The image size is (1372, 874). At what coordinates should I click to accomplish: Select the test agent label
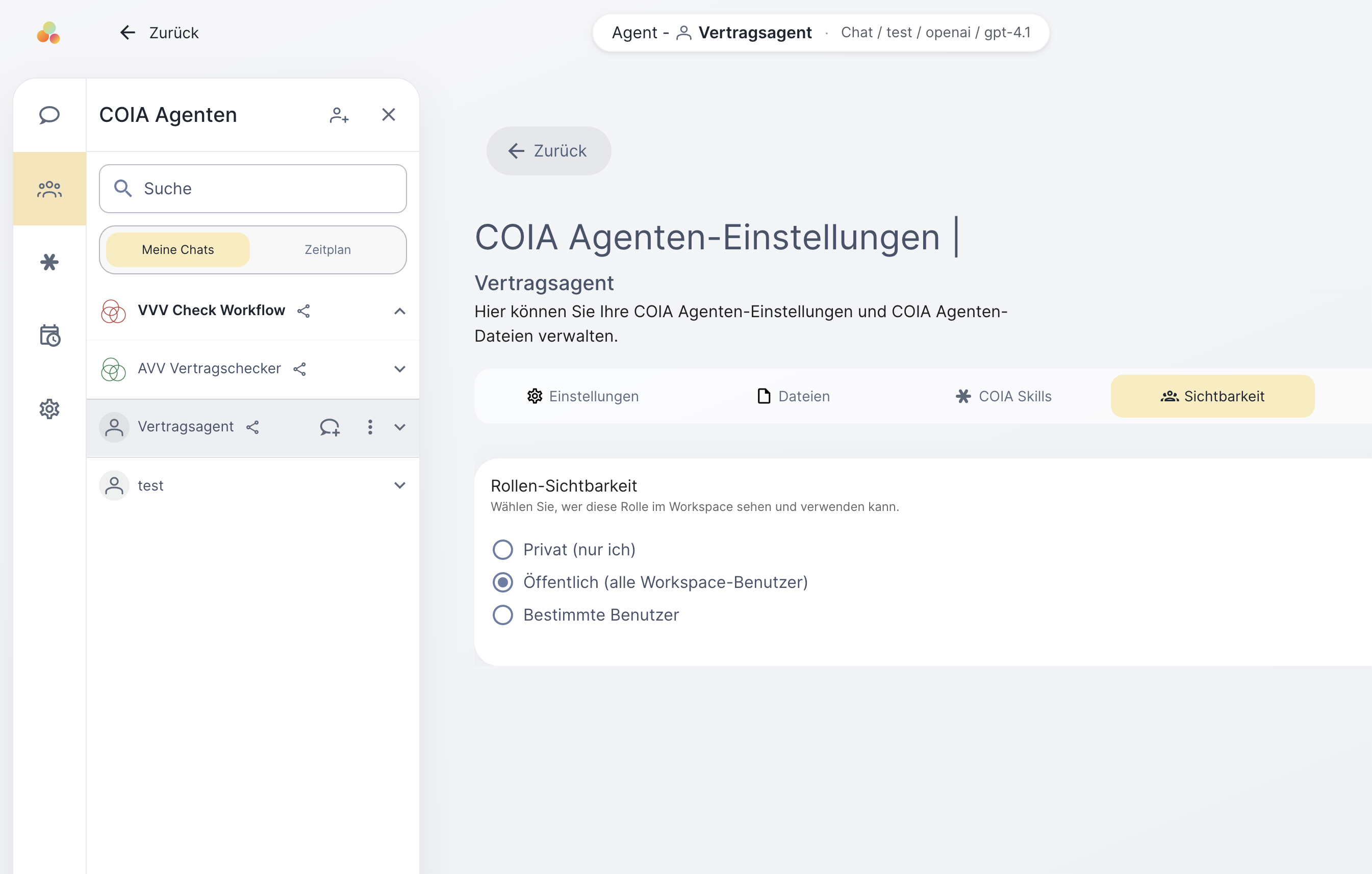tap(150, 485)
